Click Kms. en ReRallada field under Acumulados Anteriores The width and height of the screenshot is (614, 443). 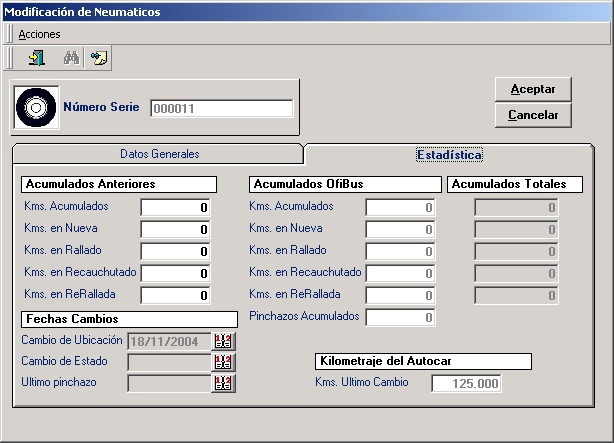[x=175, y=295]
